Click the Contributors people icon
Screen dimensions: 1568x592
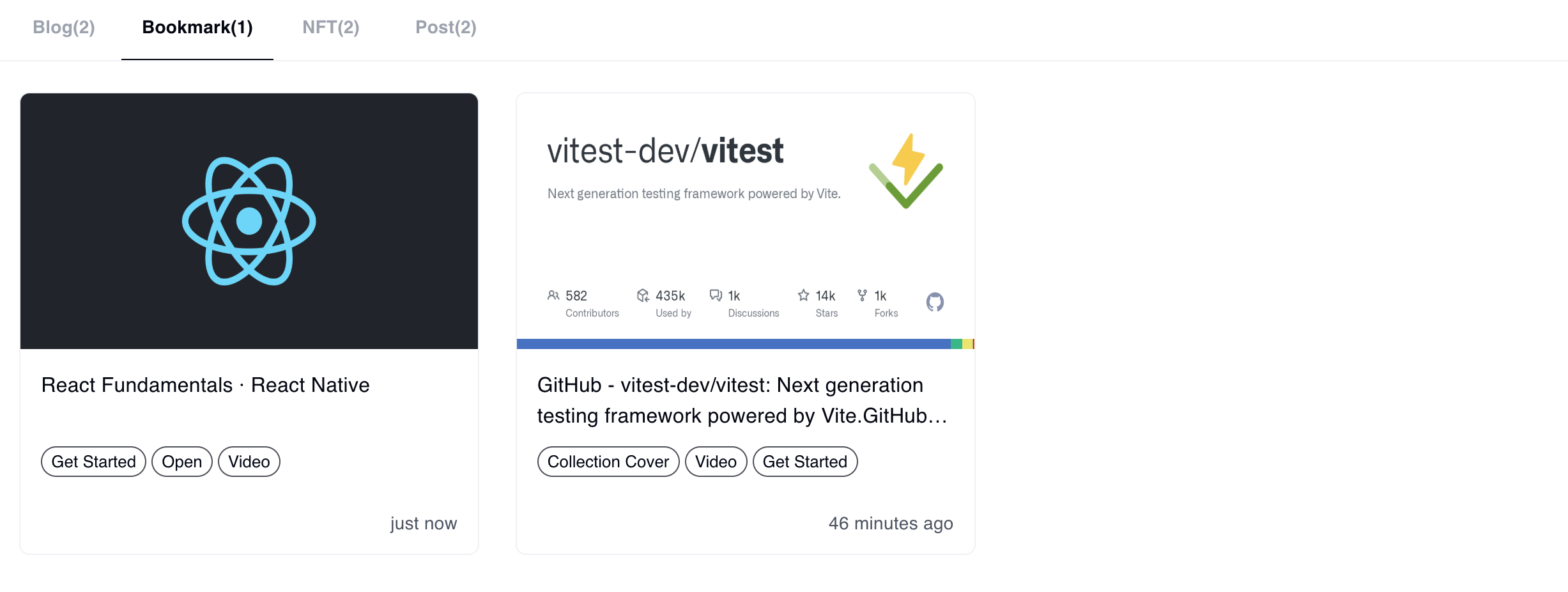(x=553, y=295)
